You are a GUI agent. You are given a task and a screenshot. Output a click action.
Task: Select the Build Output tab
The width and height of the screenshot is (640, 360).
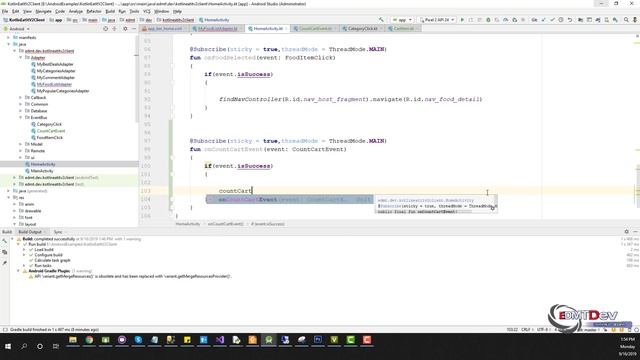point(30,232)
